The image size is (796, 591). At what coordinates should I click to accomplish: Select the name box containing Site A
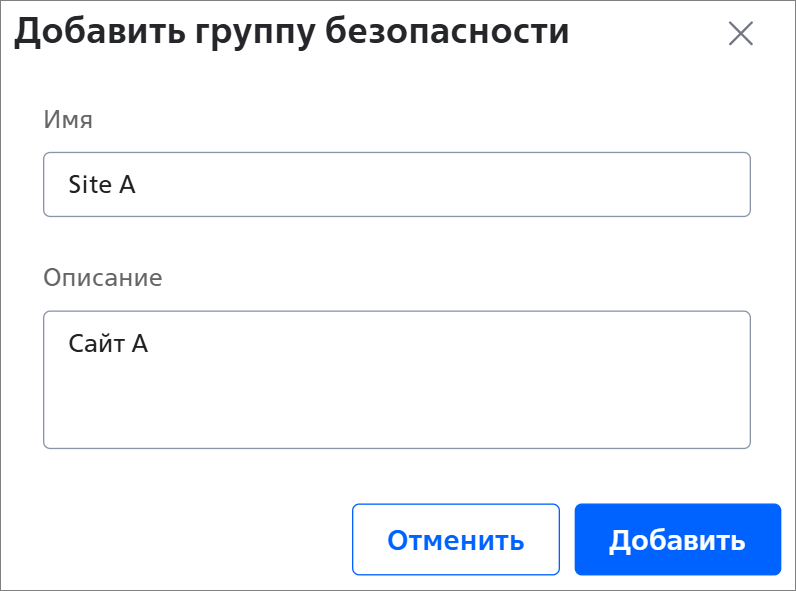tap(396, 184)
